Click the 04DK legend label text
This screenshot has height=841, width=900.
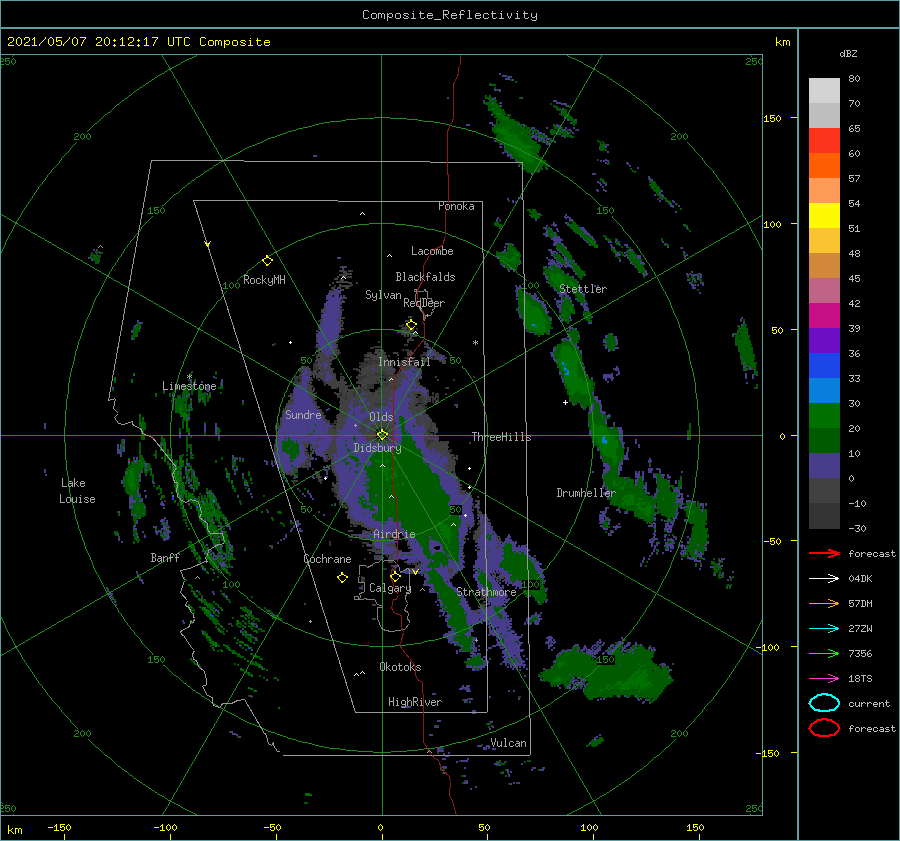(x=860, y=579)
